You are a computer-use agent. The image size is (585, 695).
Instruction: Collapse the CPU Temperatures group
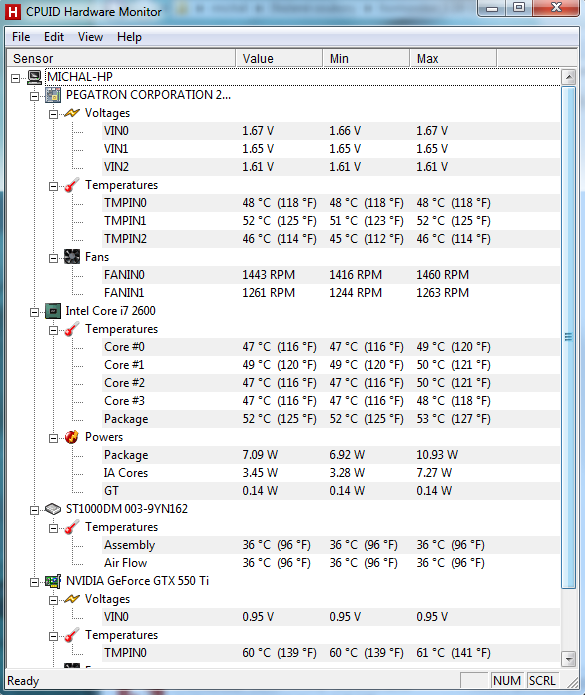(x=53, y=330)
